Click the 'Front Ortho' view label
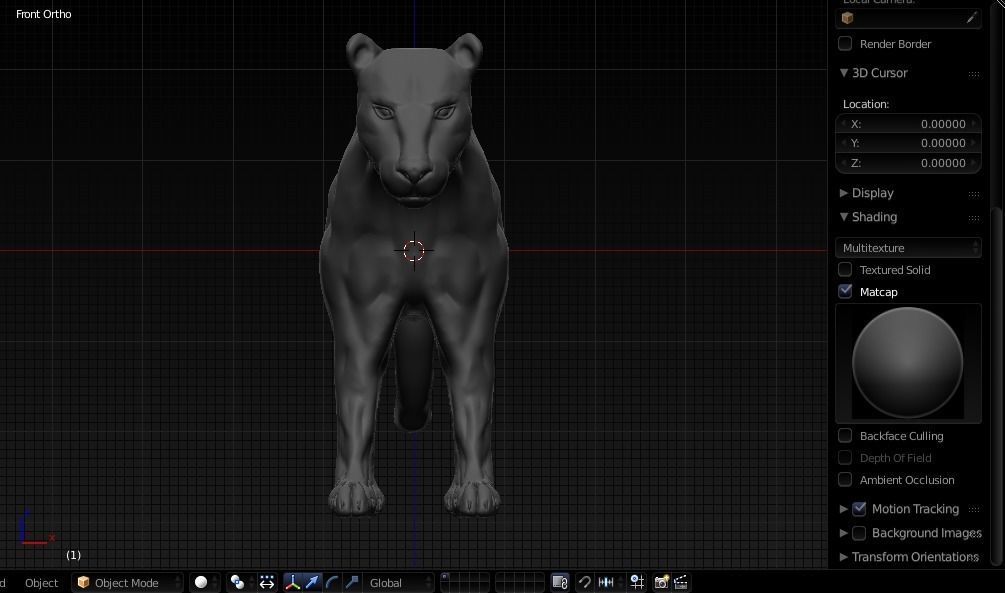 [x=44, y=14]
